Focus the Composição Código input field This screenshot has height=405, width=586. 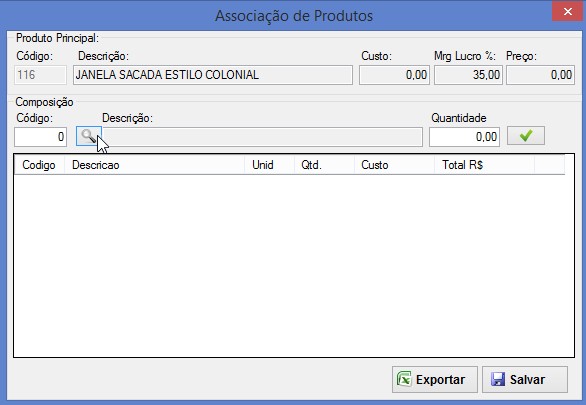pyautogui.click(x=40, y=137)
